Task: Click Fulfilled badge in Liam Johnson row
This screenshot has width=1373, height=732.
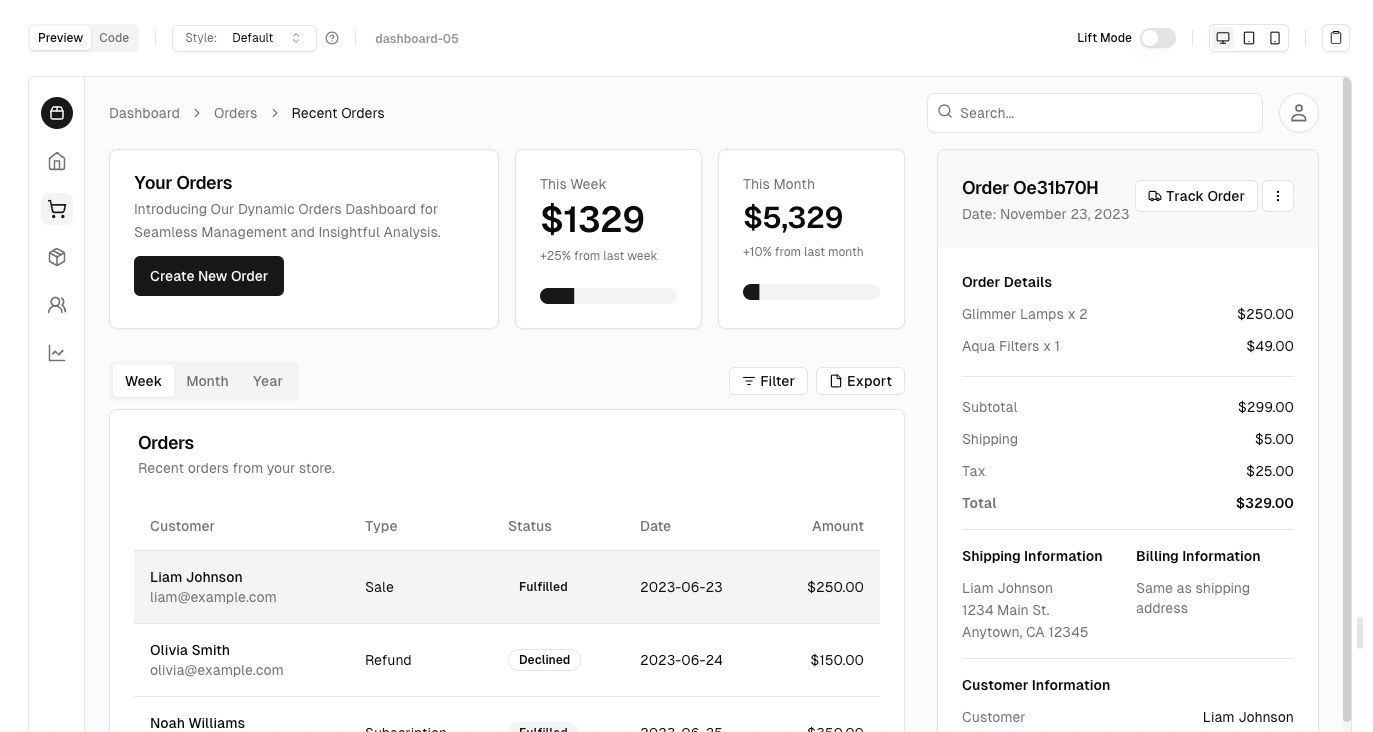Action: (x=543, y=587)
